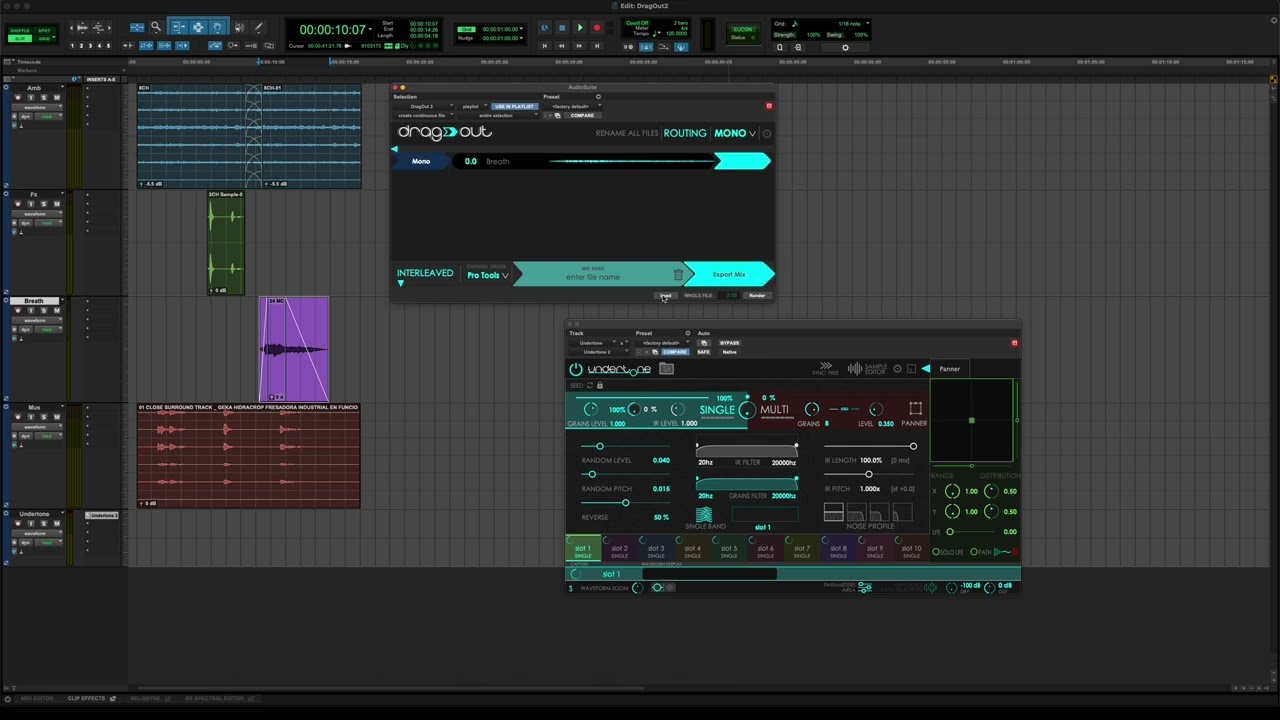Image resolution: width=1280 pixels, height=720 pixels.
Task: Open Undertone factory default preset dropdown
Action: tap(662, 343)
